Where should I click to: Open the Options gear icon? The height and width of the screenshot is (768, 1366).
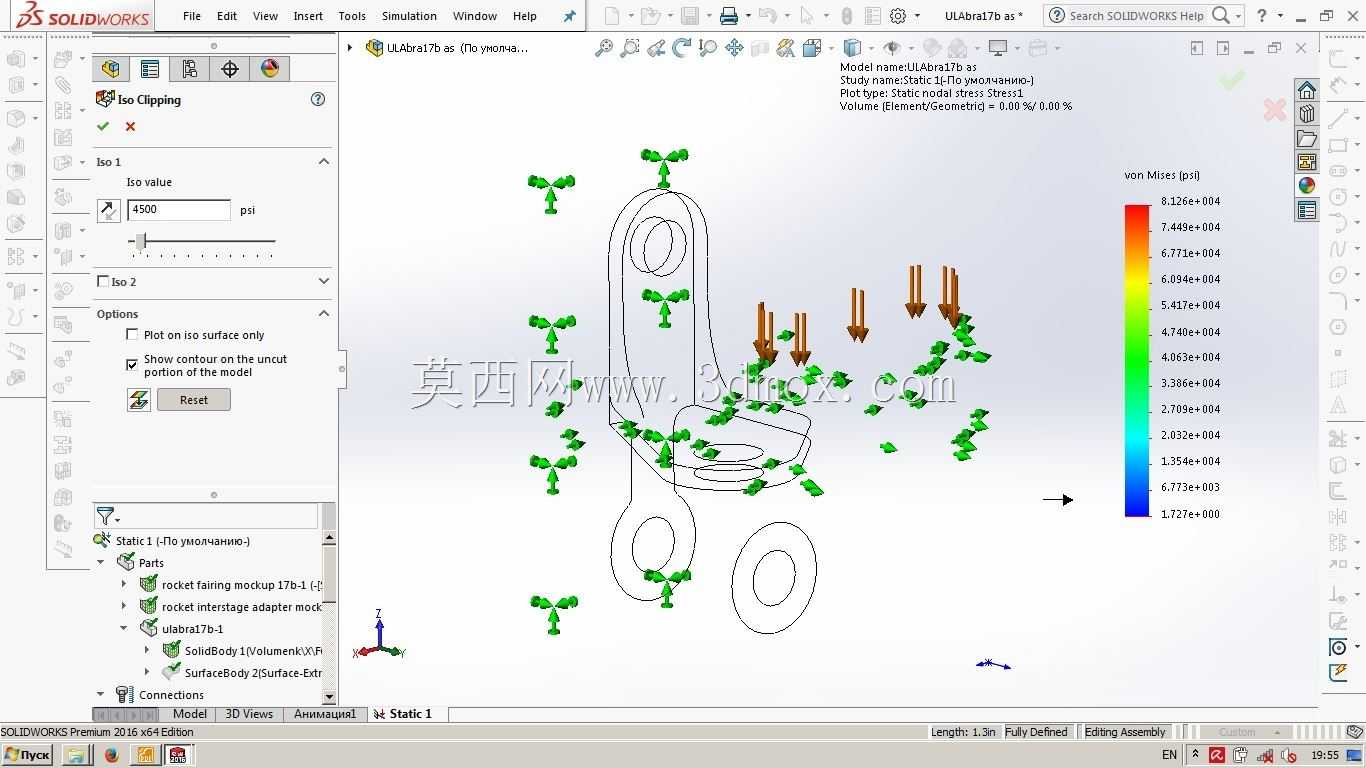click(898, 16)
